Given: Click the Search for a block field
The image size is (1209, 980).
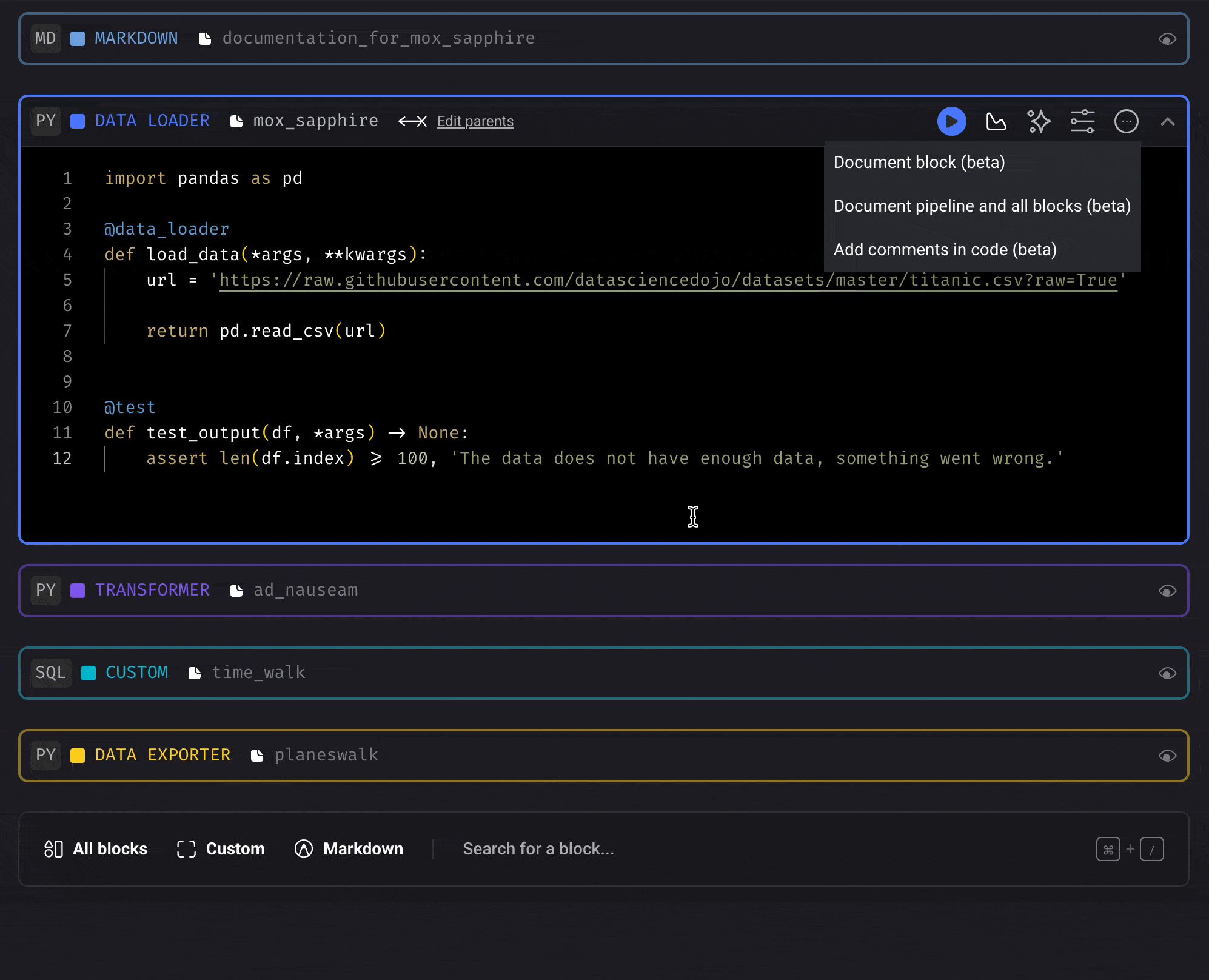Looking at the screenshot, I should pos(538,849).
